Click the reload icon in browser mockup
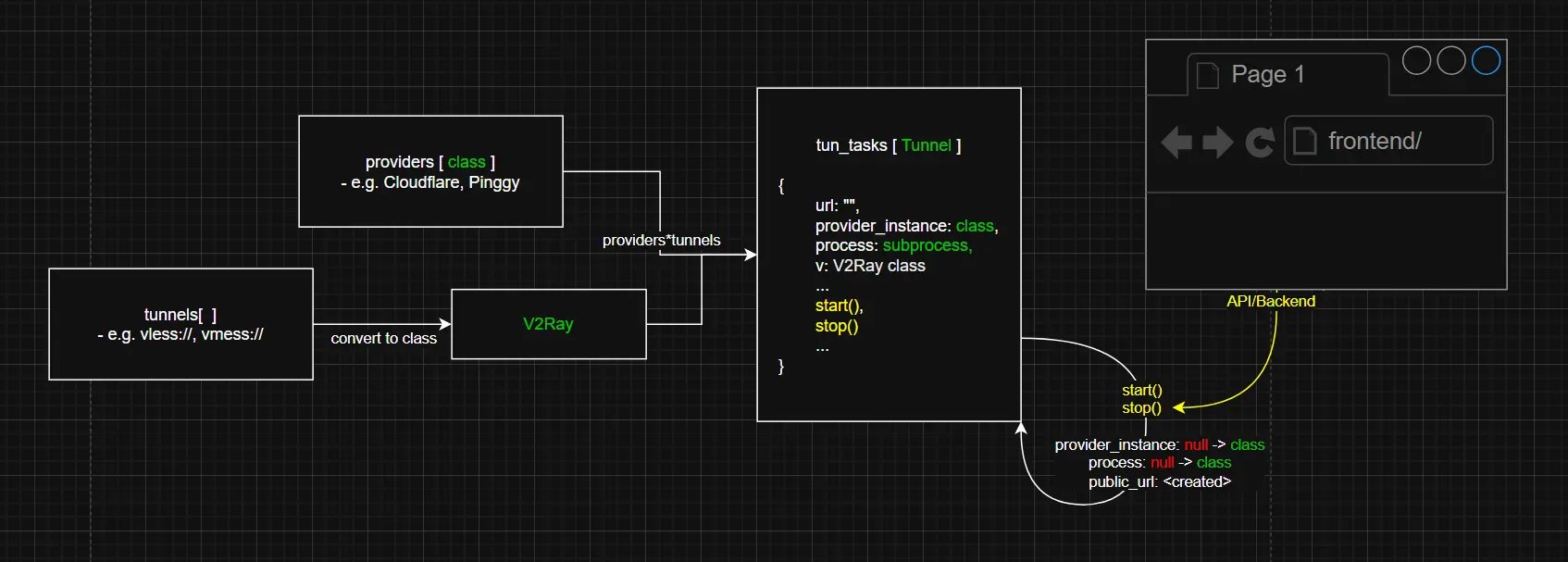Image resolution: width=1568 pixels, height=562 pixels. 1260,142
